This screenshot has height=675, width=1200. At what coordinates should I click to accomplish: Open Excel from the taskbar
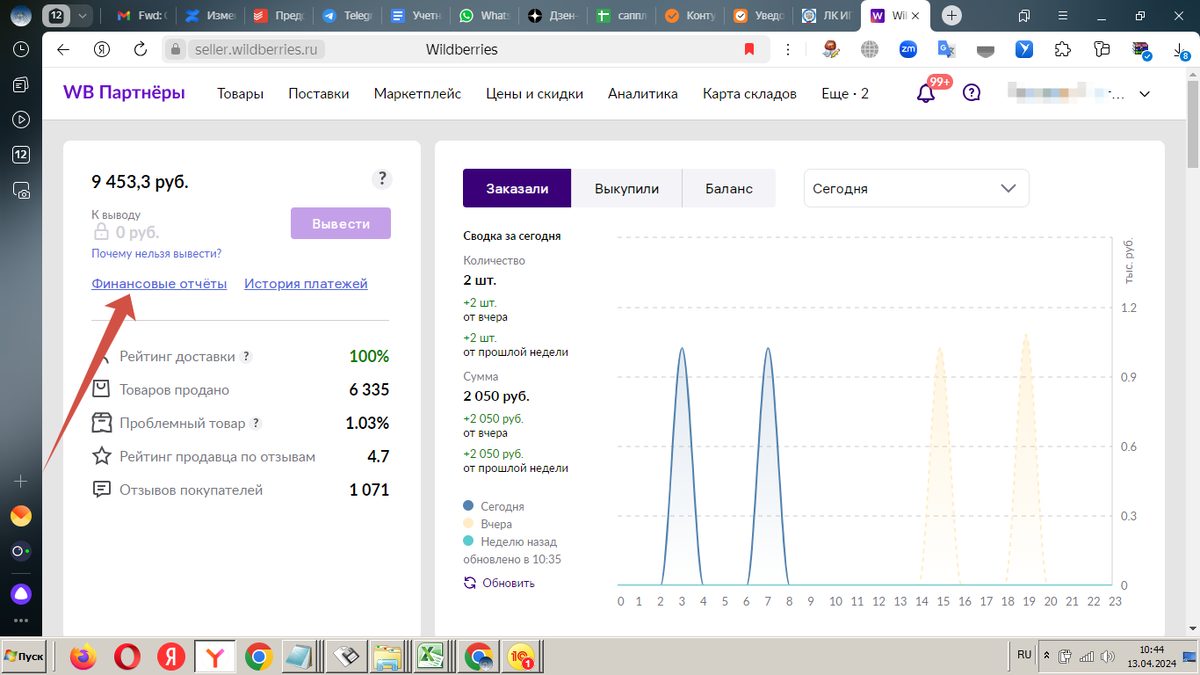[431, 656]
